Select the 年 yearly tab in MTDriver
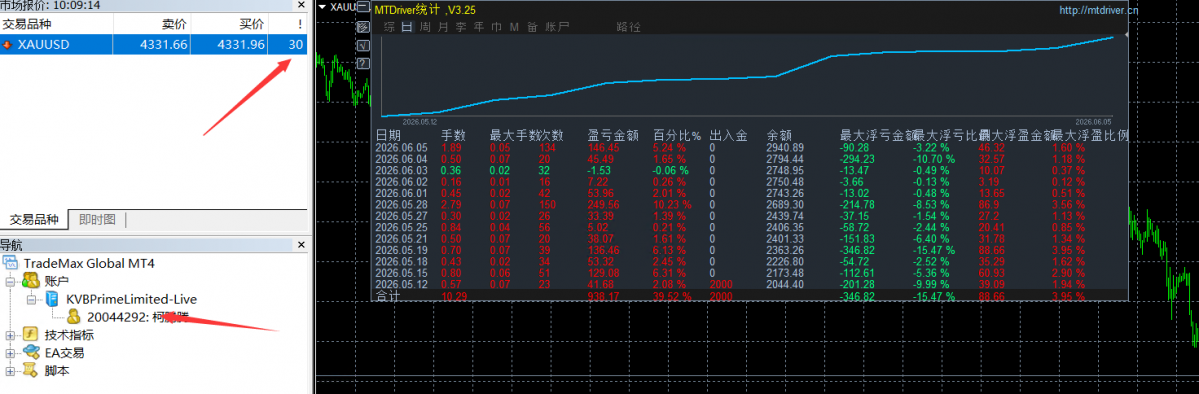The width and height of the screenshot is (1199, 394). click(479, 27)
